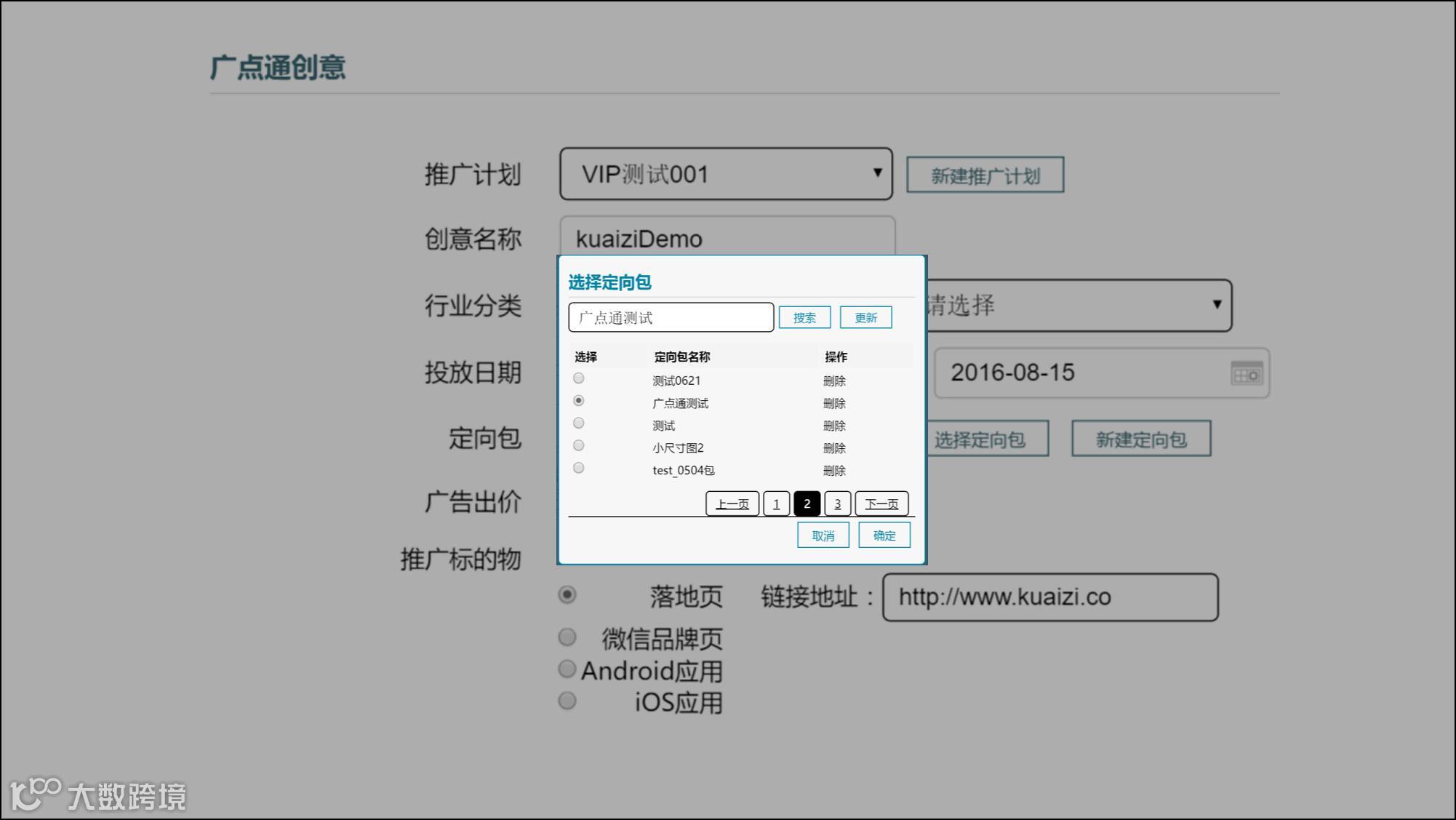
Task: Go to page 3 of the package list
Action: (837, 503)
